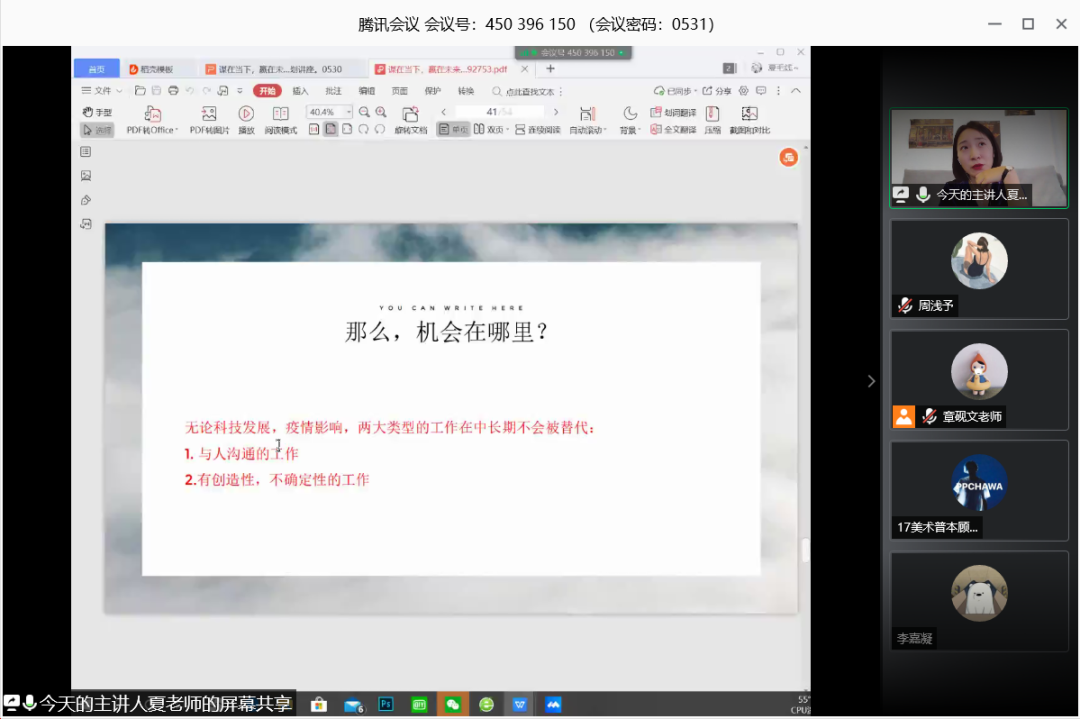Enable 连续阅读 continuous reading
Image resolution: width=1080 pixels, height=719 pixels.
(538, 130)
